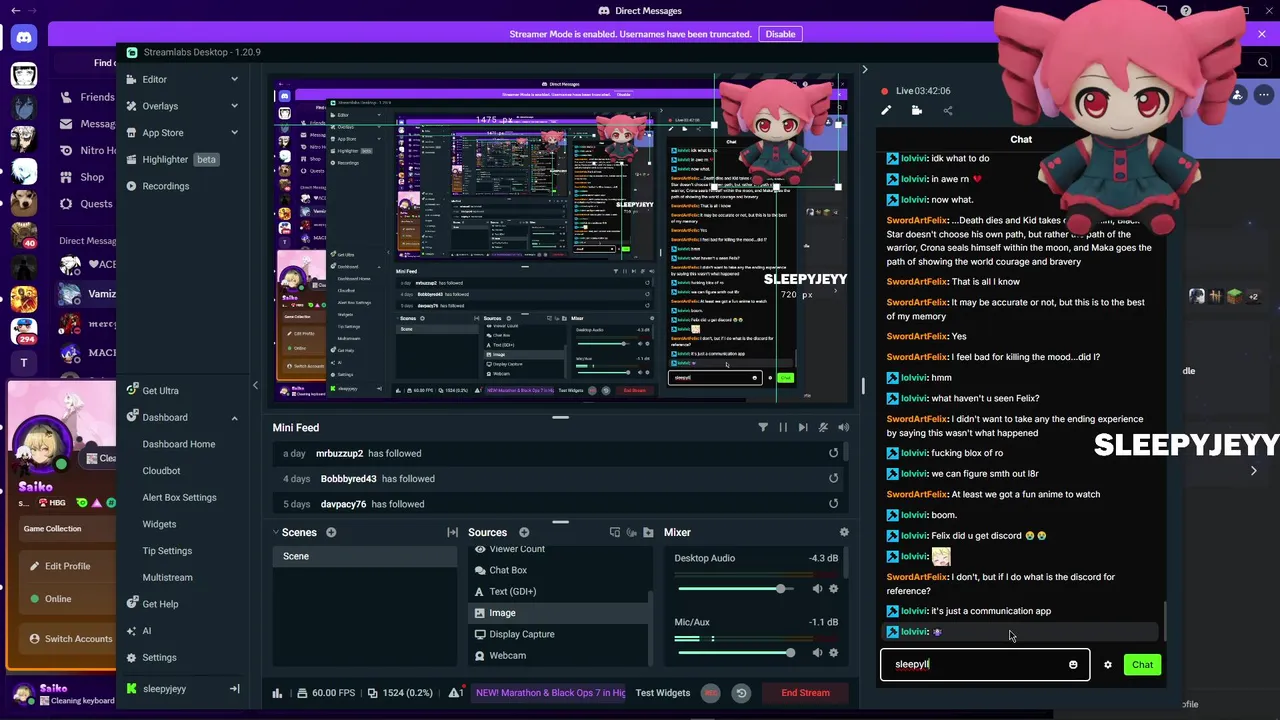Click the Test Widgets button
1280x720 pixels.
(x=663, y=693)
